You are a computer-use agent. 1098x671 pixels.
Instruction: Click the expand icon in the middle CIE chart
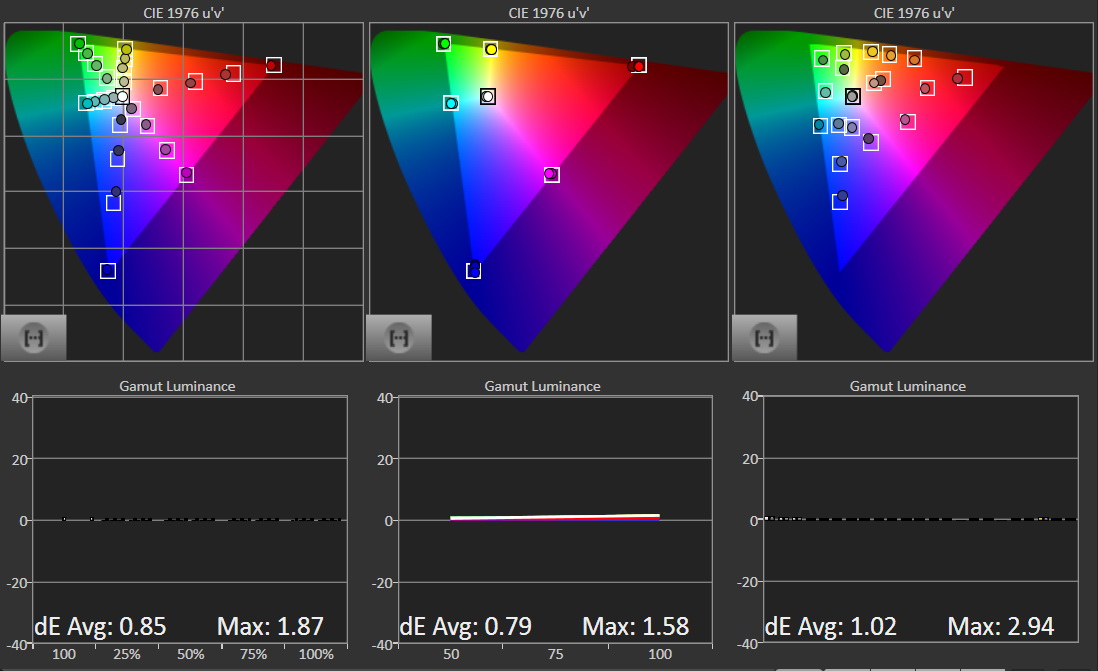pyautogui.click(x=399, y=337)
